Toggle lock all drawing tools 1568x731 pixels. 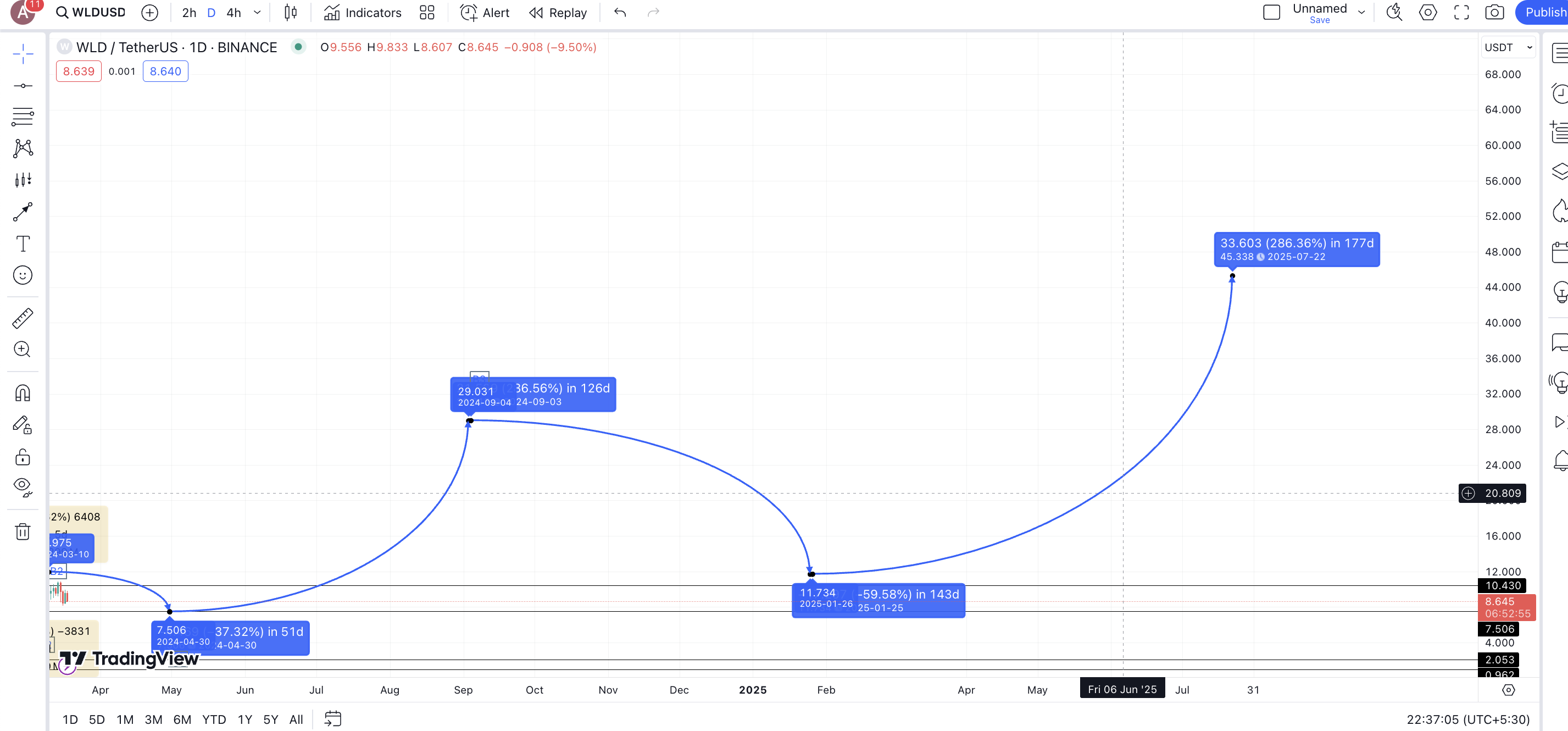[23, 457]
